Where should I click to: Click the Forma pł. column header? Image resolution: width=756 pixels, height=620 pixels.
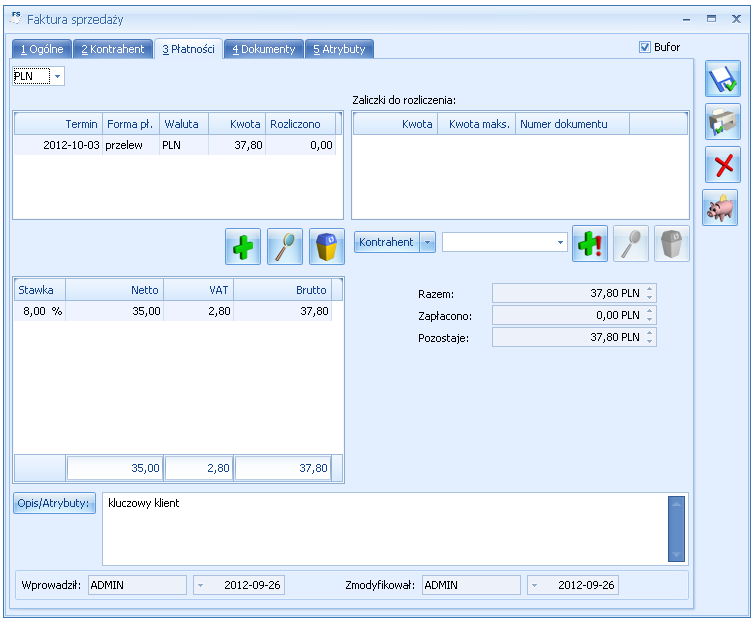point(131,124)
